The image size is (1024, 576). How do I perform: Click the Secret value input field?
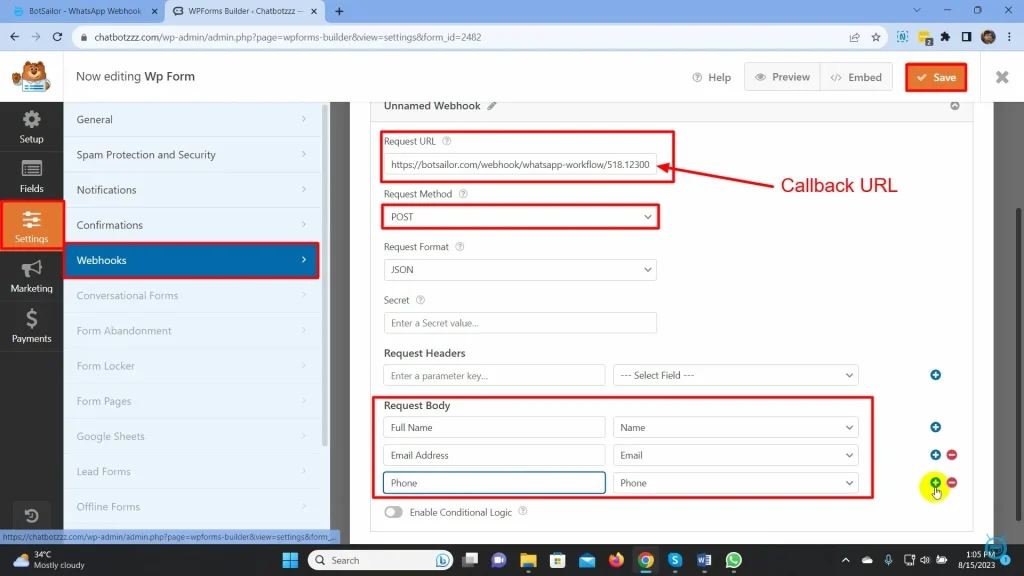tap(520, 323)
